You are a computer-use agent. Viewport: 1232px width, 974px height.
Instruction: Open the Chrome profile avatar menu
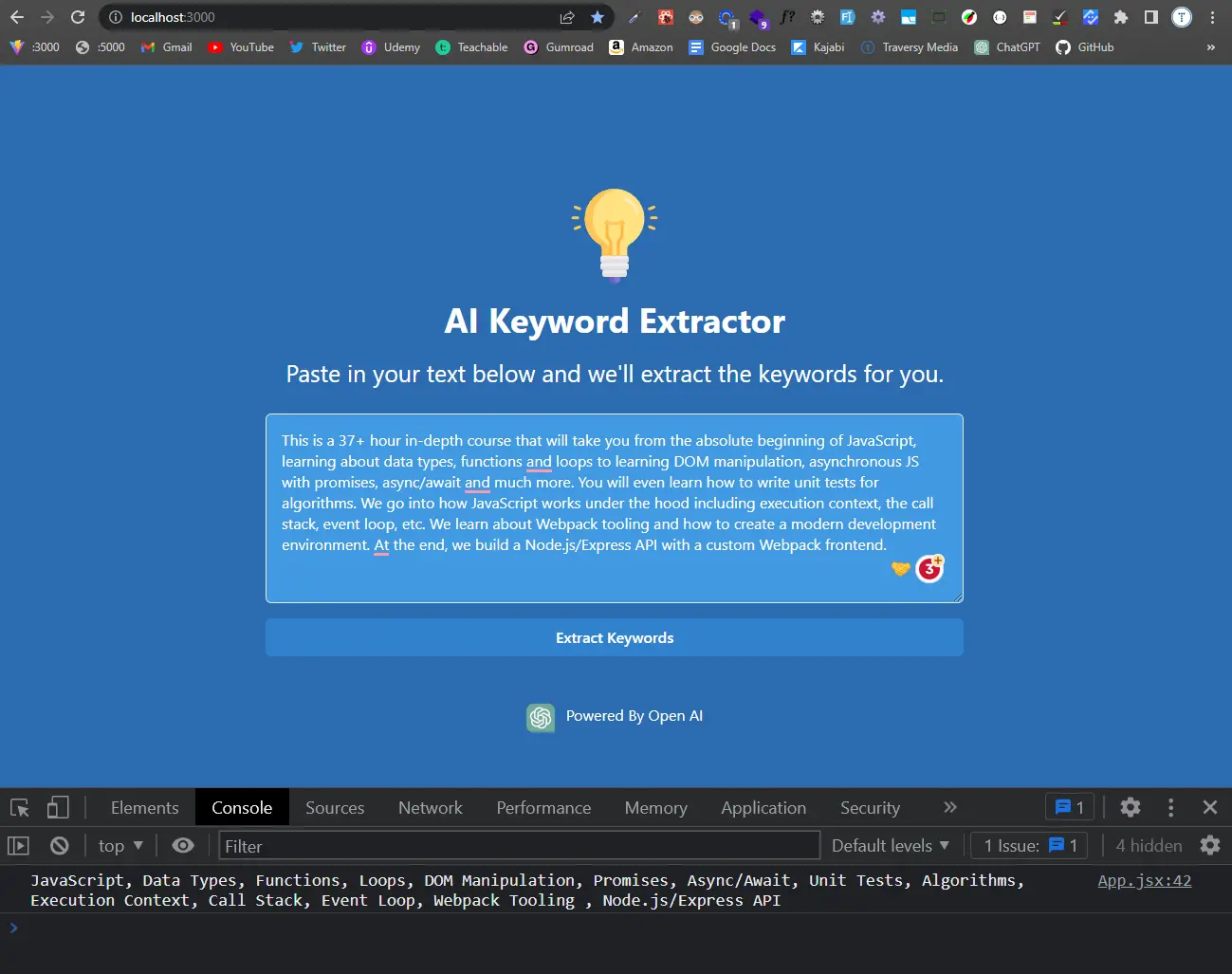coord(1182,17)
